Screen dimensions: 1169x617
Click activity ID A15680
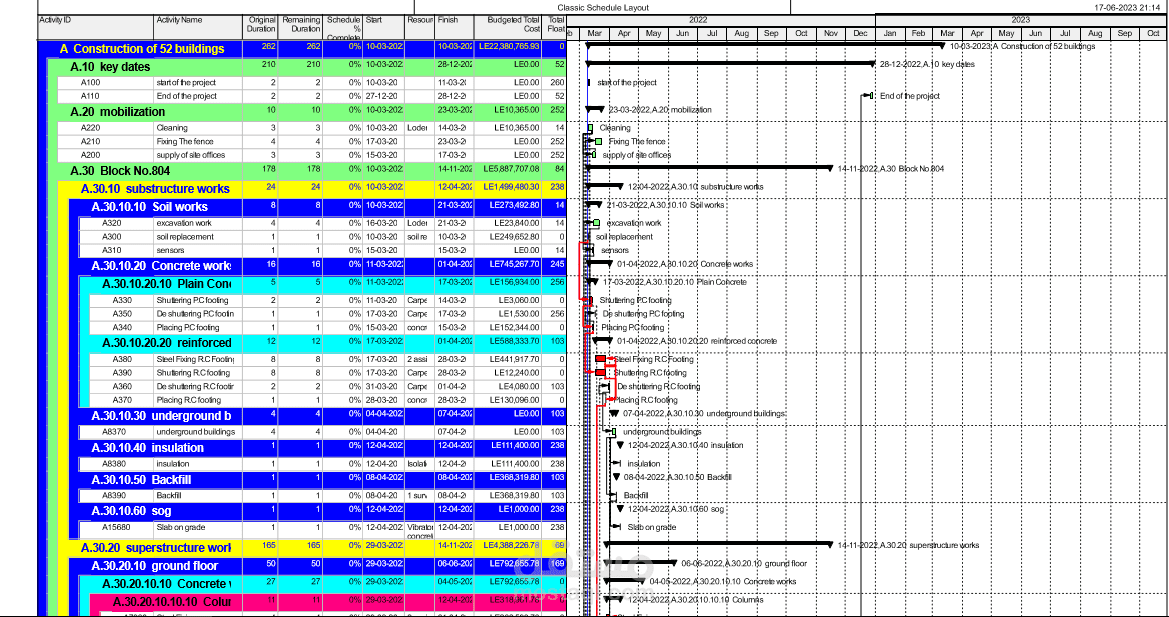pyautogui.click(x=116, y=527)
